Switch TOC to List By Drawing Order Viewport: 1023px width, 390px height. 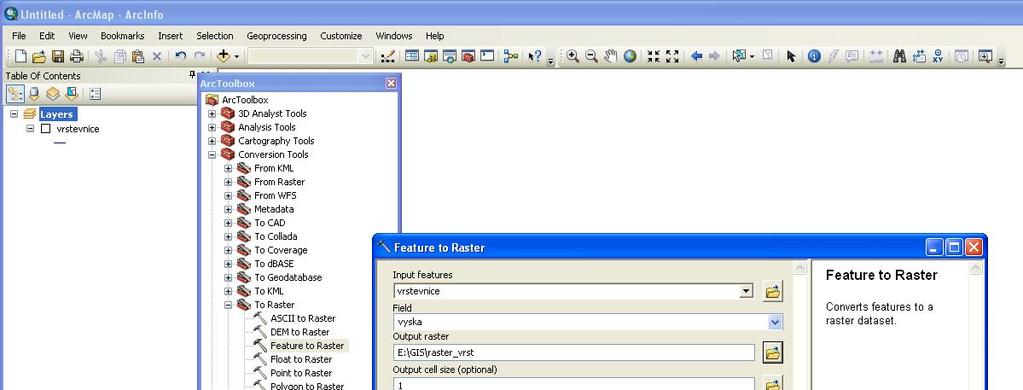click(15, 94)
